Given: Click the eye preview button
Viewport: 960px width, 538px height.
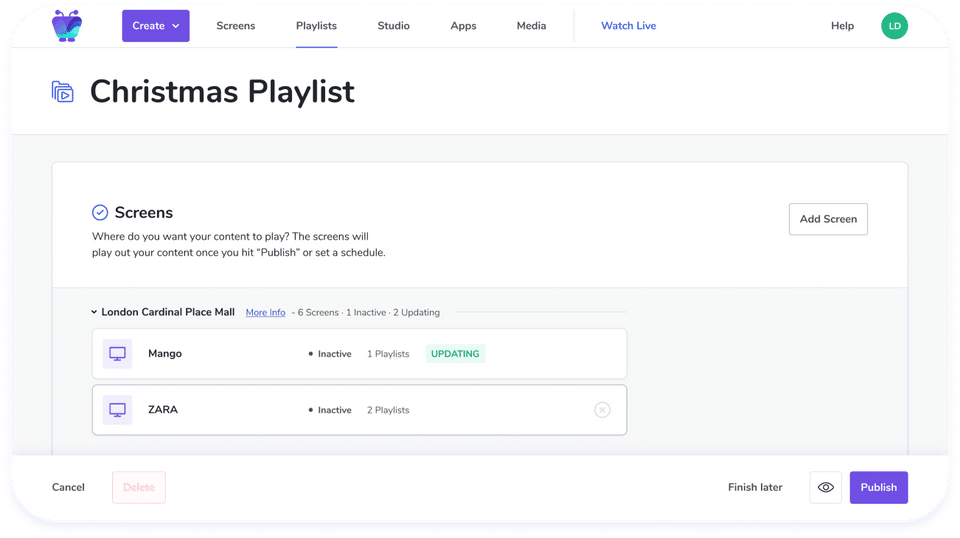Looking at the screenshot, I should click(x=825, y=487).
